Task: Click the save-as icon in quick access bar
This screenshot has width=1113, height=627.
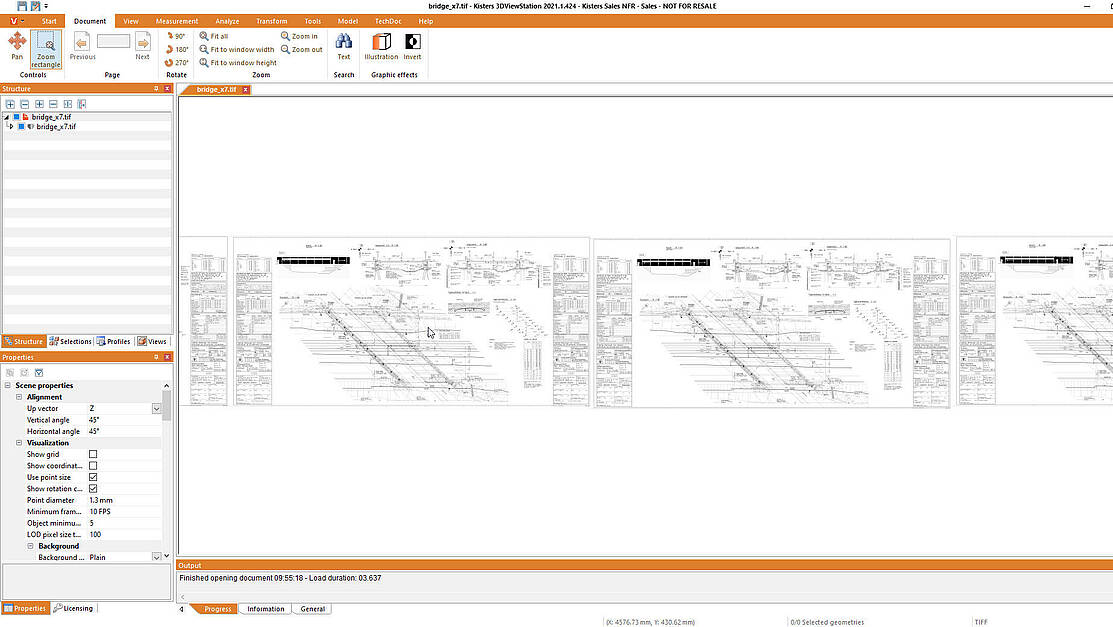Action: pyautogui.click(x=35, y=6)
